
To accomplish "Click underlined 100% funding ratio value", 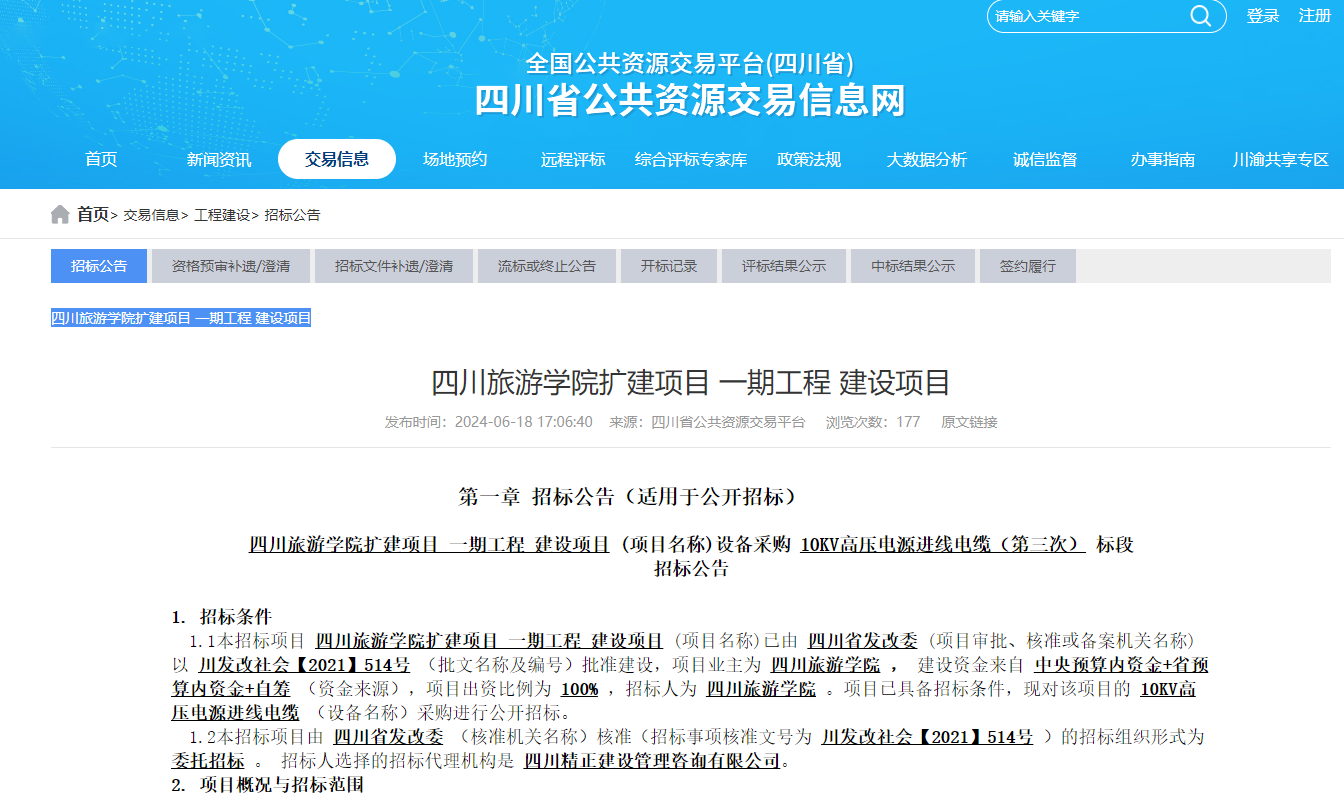I will click(579, 689).
